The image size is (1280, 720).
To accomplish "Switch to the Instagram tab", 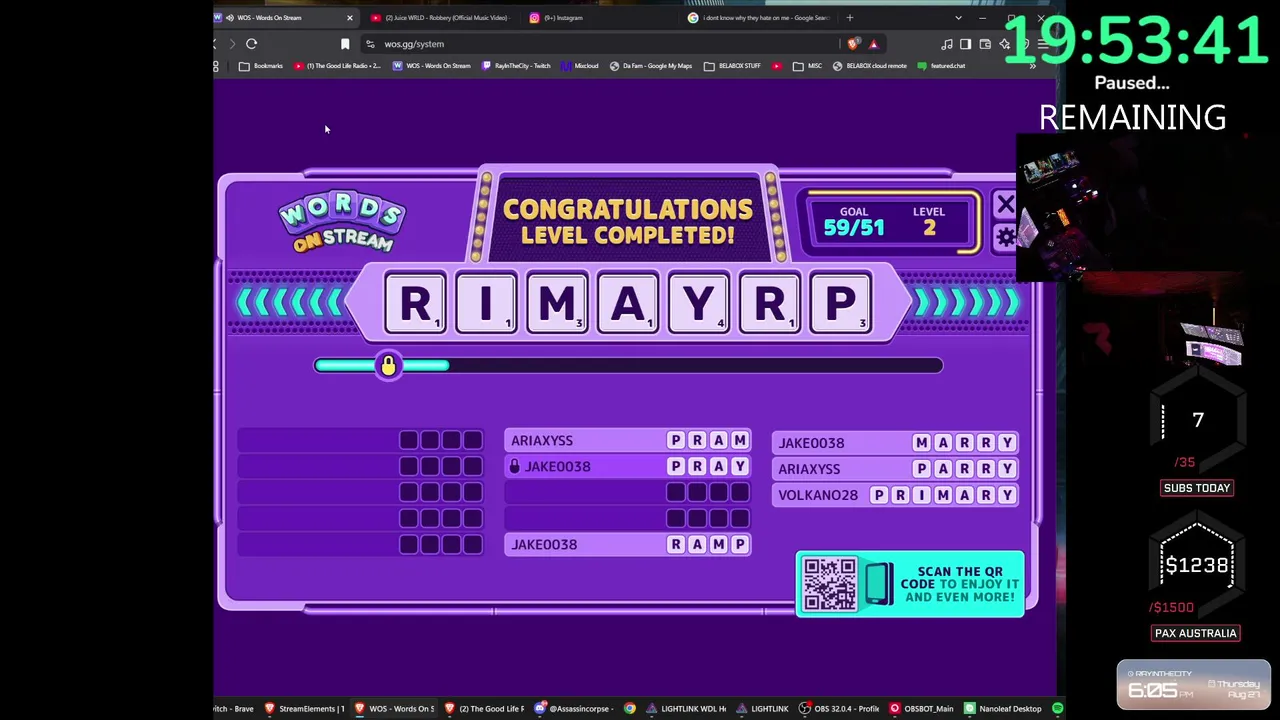I will click(x=600, y=18).
